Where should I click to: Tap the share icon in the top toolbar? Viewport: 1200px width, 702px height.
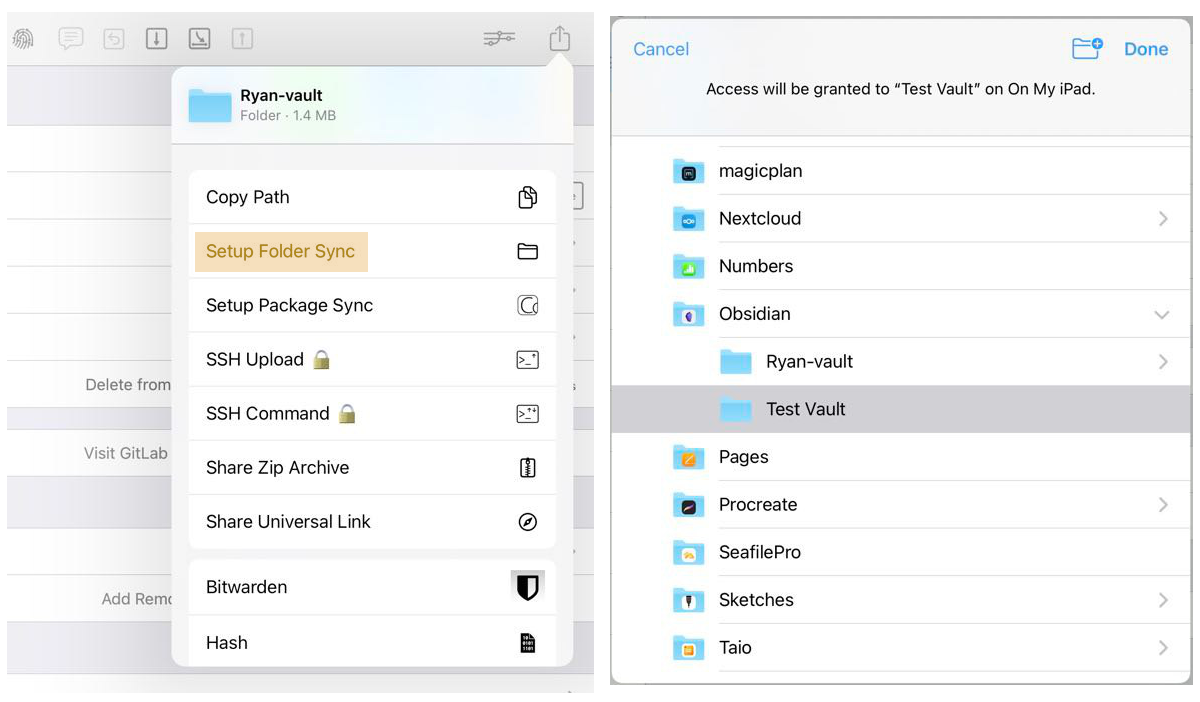coord(559,39)
